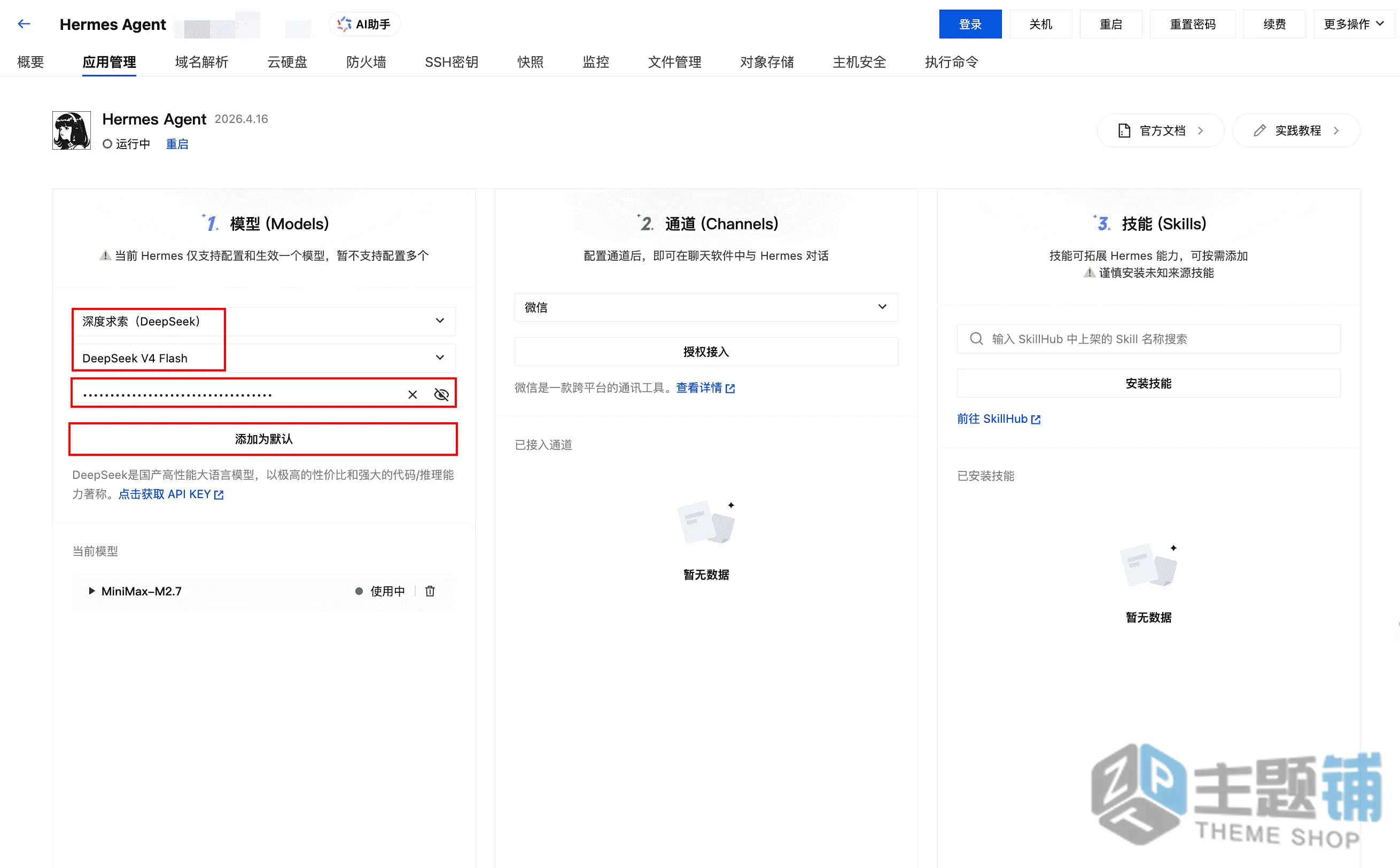Click the 通道 (Channels) heading
The height and width of the screenshot is (868, 1400).
721,223
